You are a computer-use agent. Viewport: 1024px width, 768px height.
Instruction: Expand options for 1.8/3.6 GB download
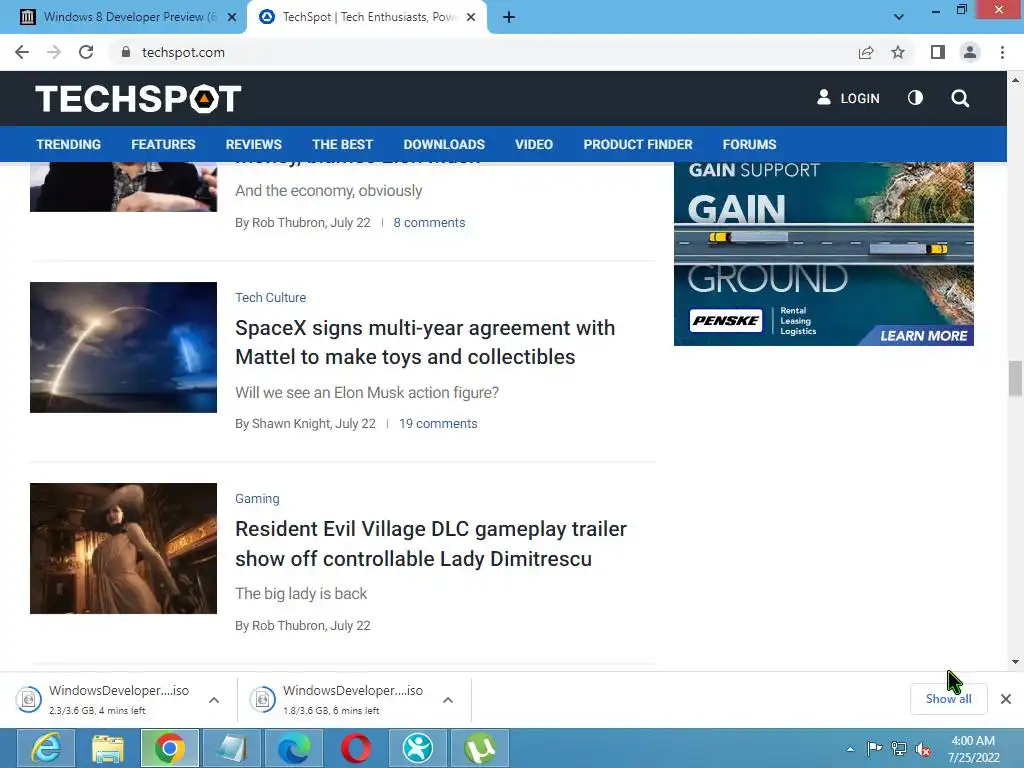pos(448,700)
